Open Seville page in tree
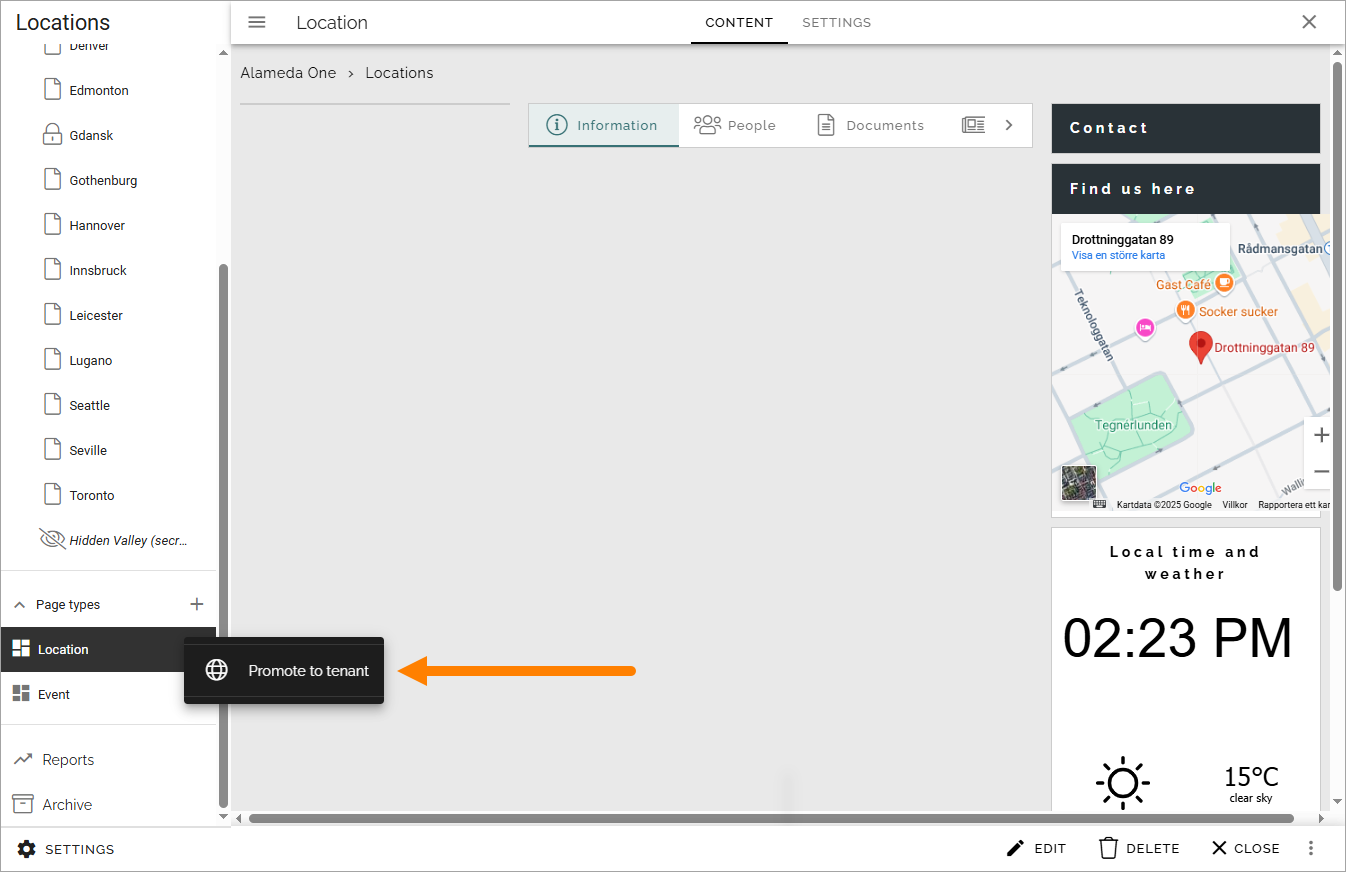This screenshot has width=1346, height=872. pos(88,450)
